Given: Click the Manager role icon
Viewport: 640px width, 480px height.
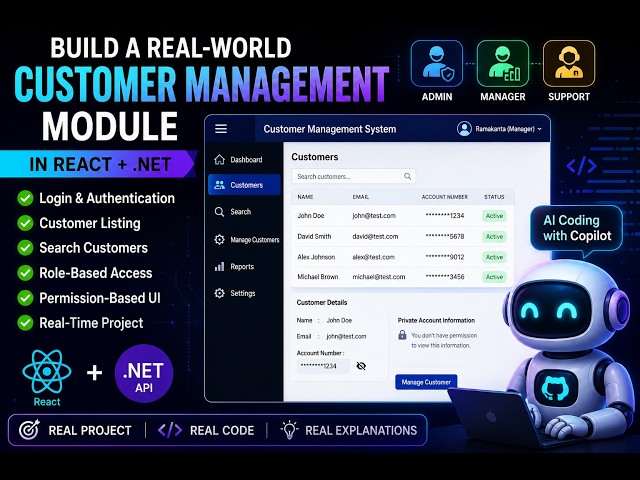Looking at the screenshot, I should [503, 64].
